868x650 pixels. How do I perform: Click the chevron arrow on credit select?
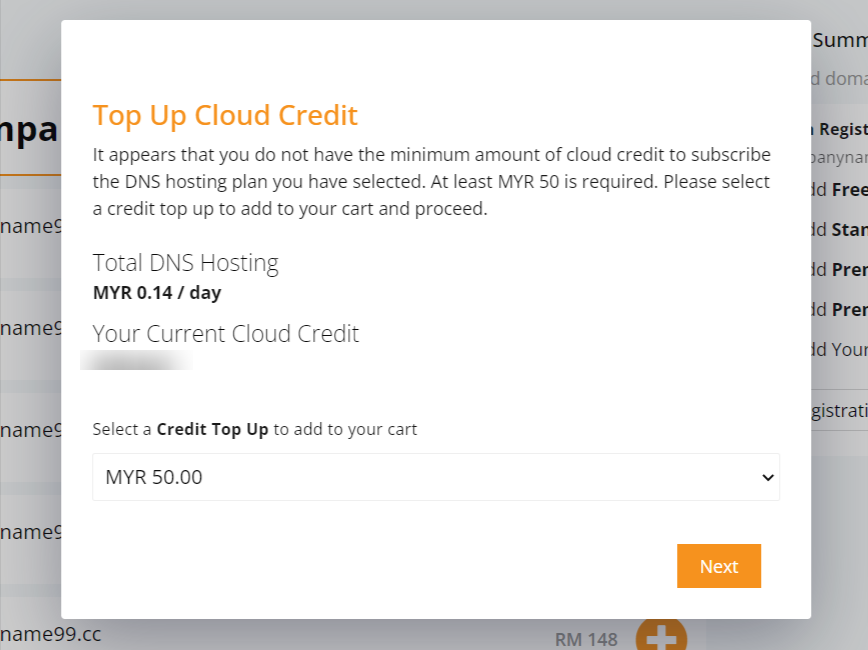click(x=767, y=477)
